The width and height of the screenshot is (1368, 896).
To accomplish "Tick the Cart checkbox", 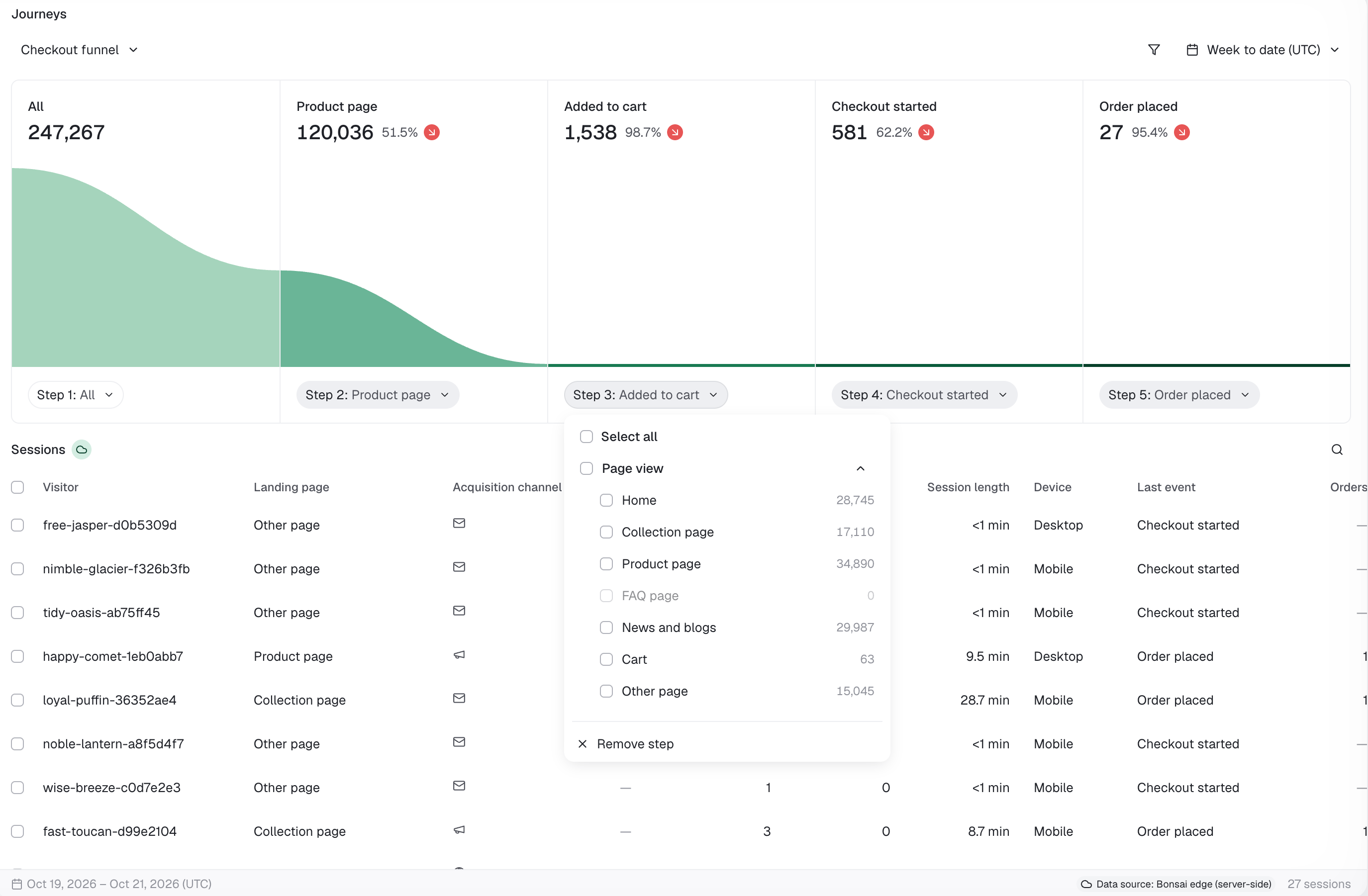I will coord(606,659).
